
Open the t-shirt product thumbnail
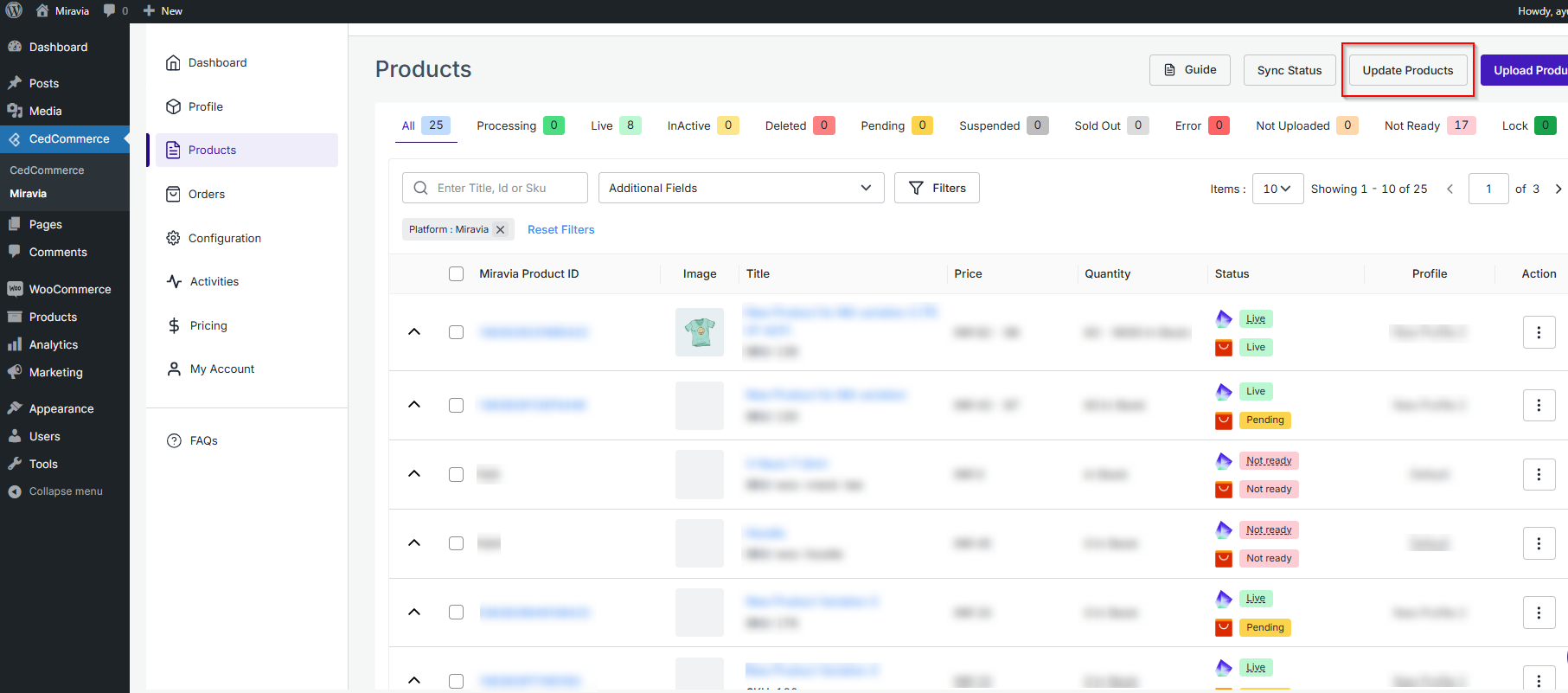(x=700, y=332)
